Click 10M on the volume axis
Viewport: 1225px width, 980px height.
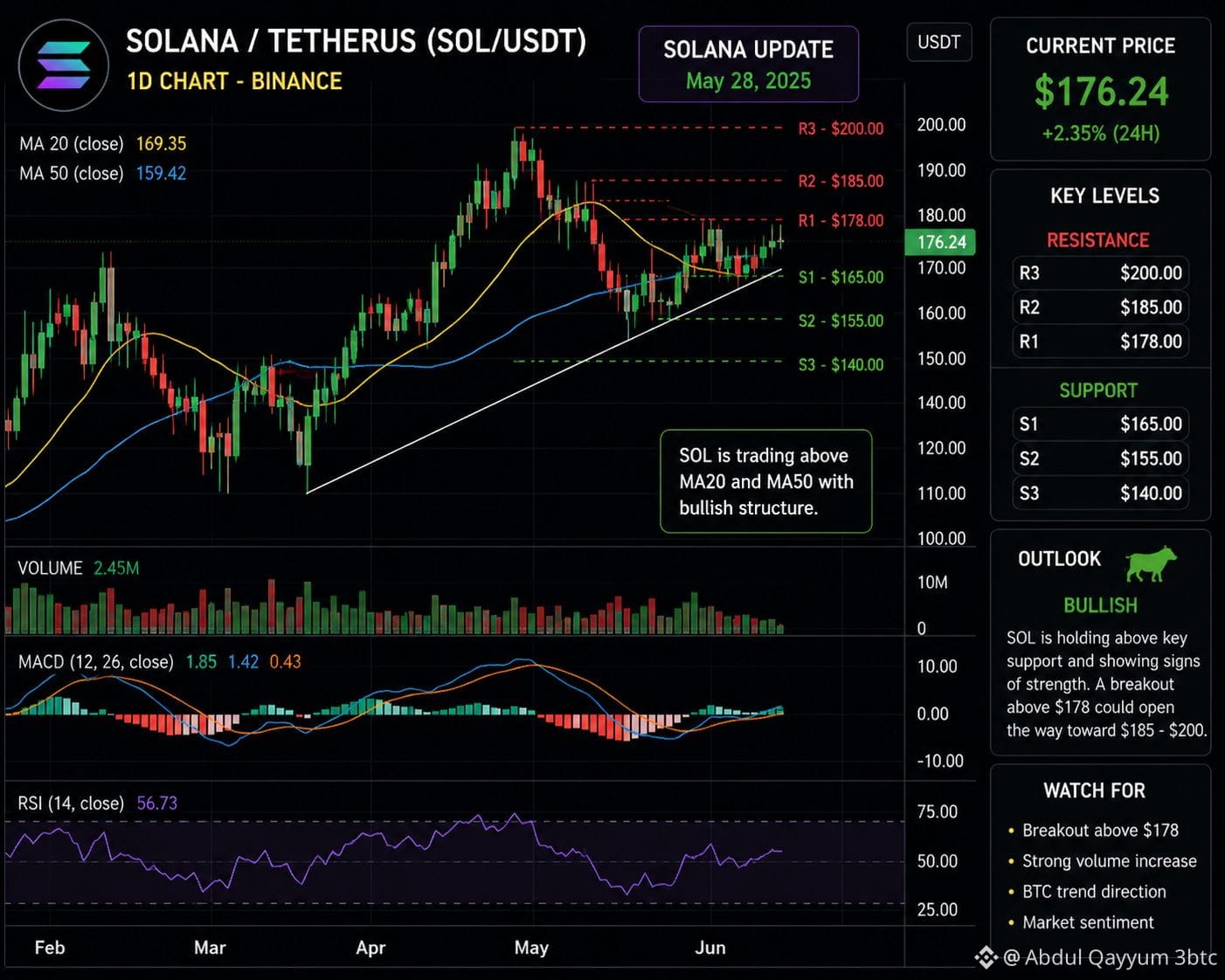[x=932, y=583]
